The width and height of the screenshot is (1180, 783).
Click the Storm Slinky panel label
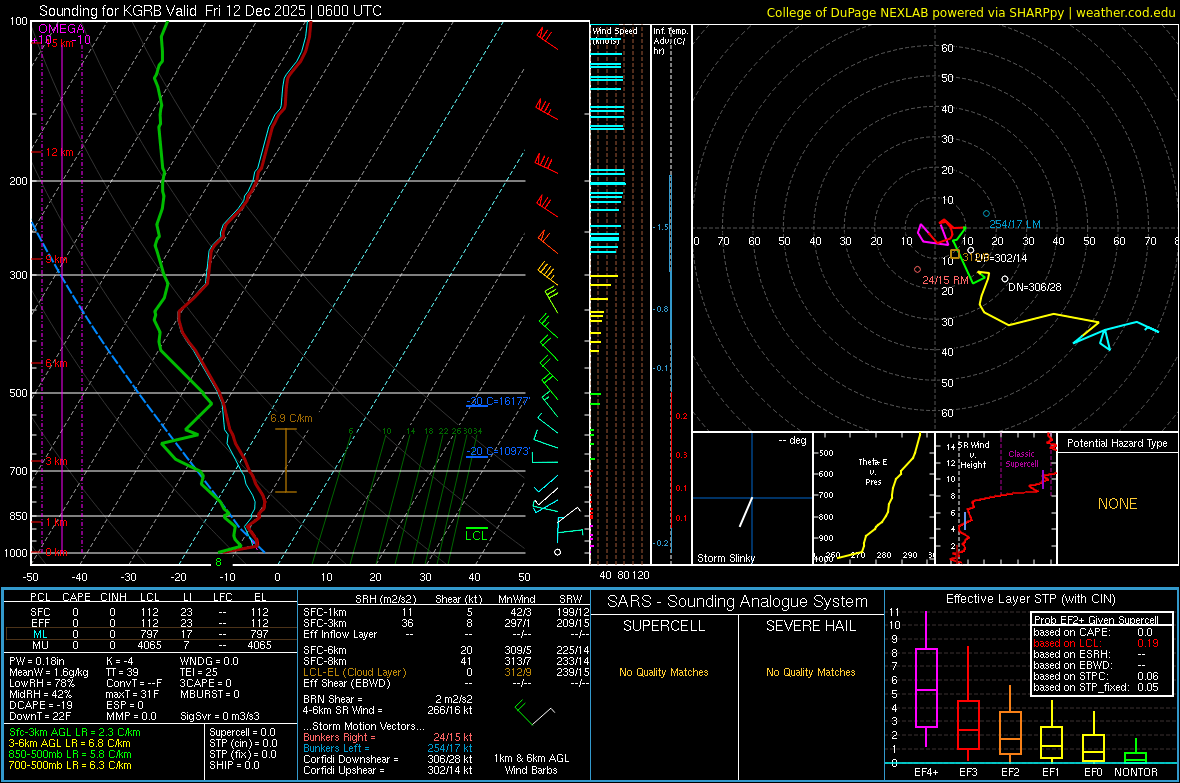(x=725, y=558)
